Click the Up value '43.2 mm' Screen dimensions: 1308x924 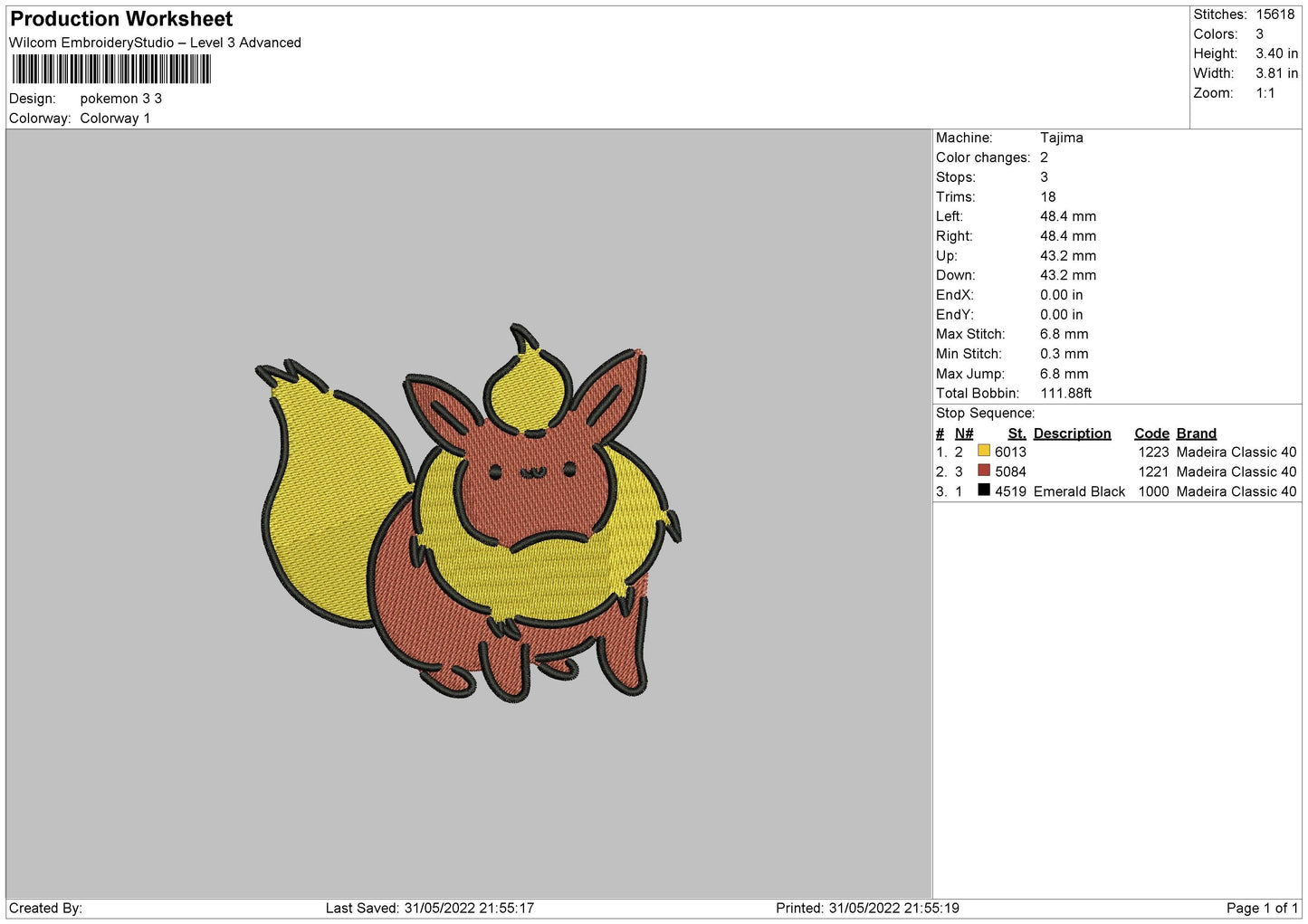tap(1068, 256)
